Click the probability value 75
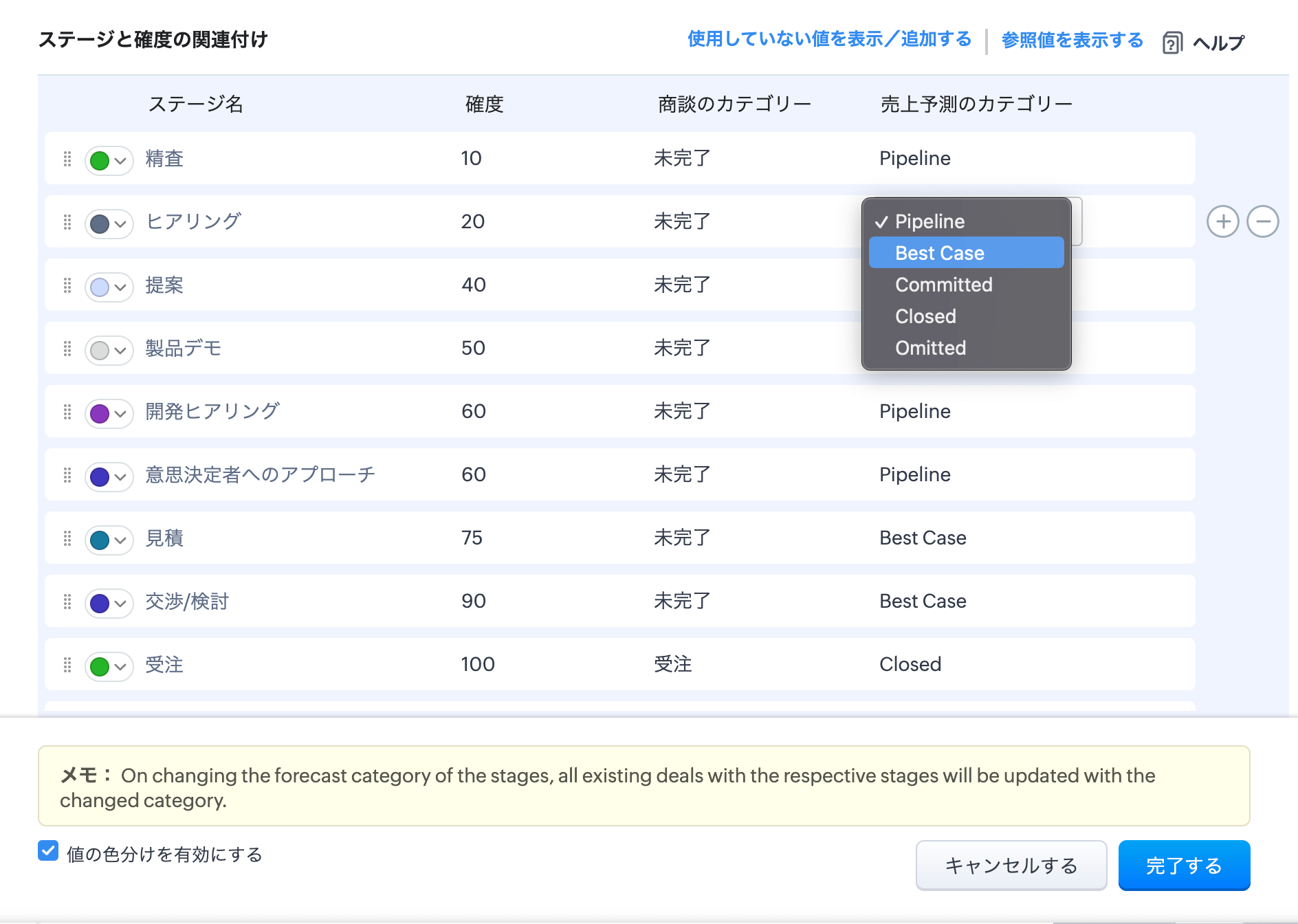 click(x=472, y=538)
